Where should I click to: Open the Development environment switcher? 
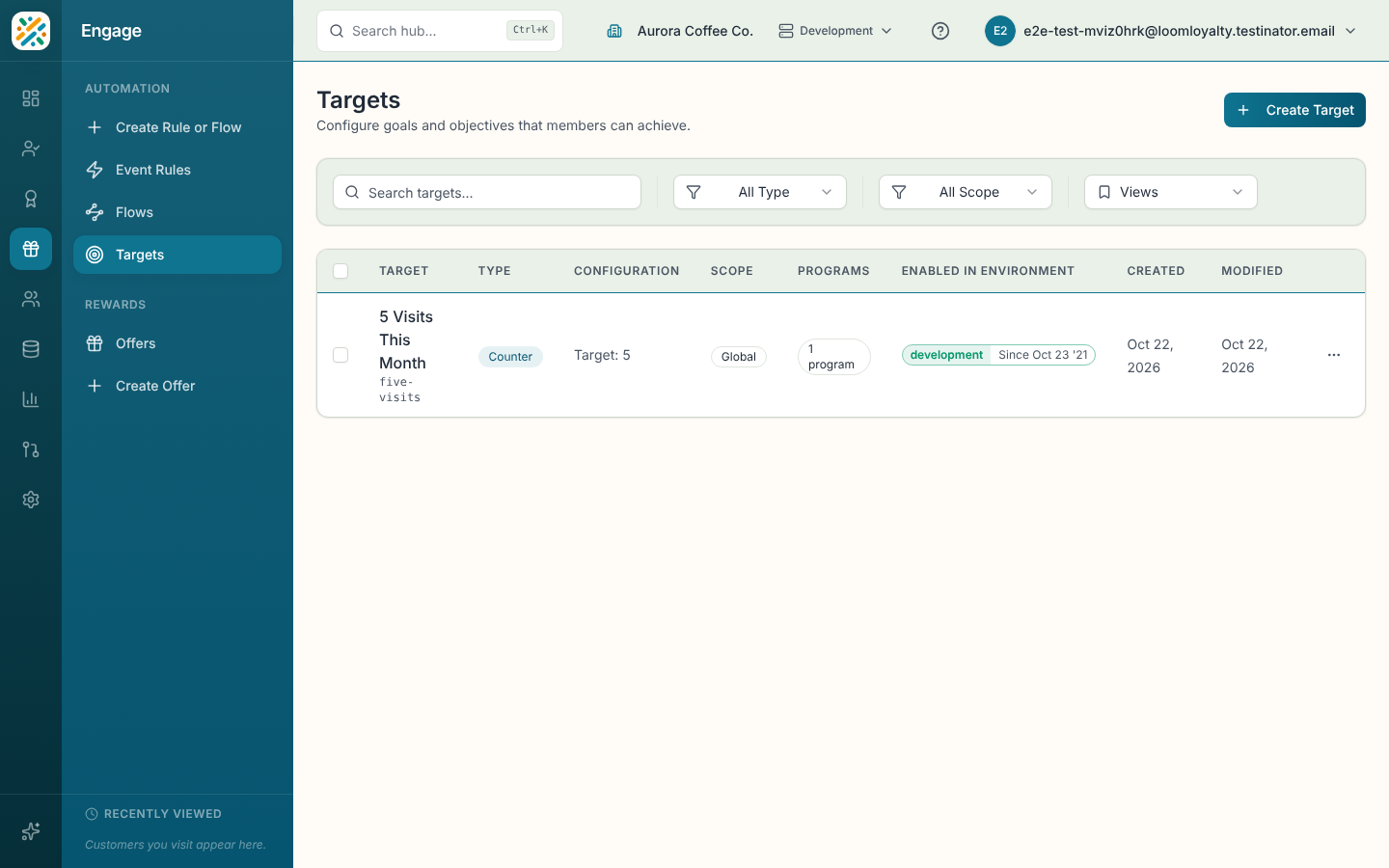pos(835,31)
